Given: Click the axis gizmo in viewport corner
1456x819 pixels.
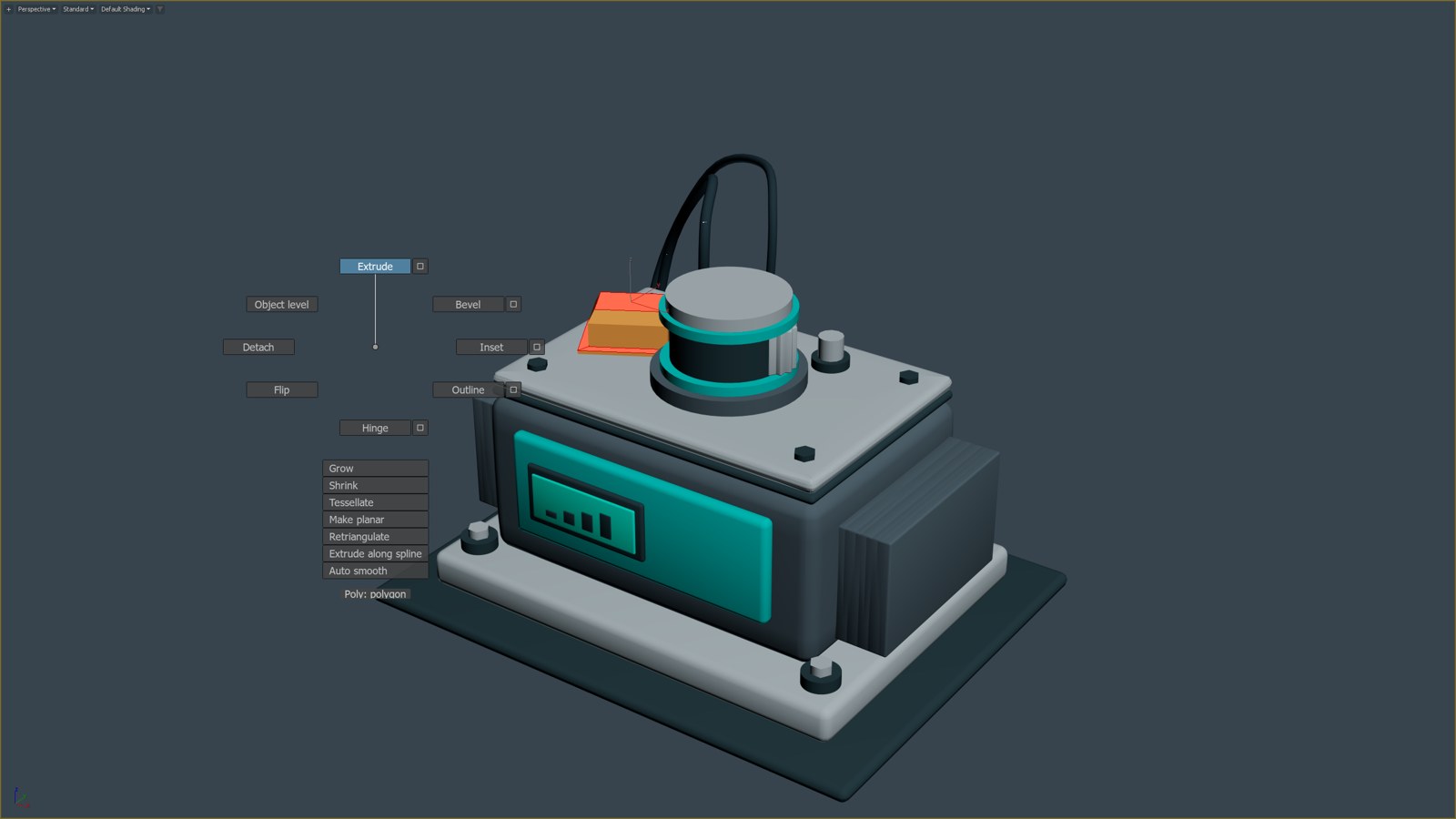Looking at the screenshot, I should pos(21,799).
